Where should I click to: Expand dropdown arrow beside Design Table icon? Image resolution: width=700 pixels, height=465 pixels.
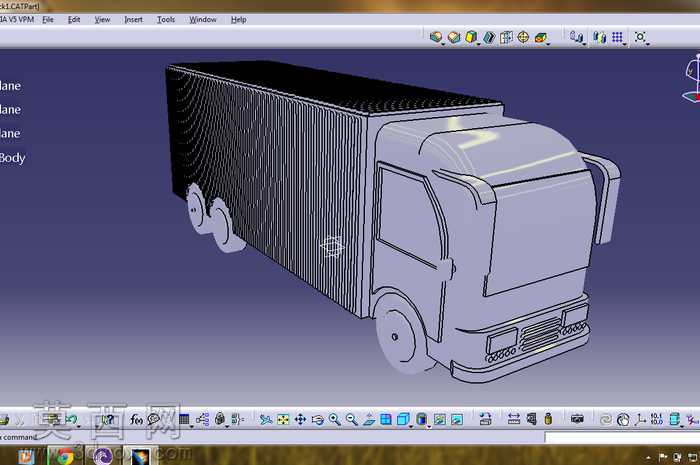(192, 427)
